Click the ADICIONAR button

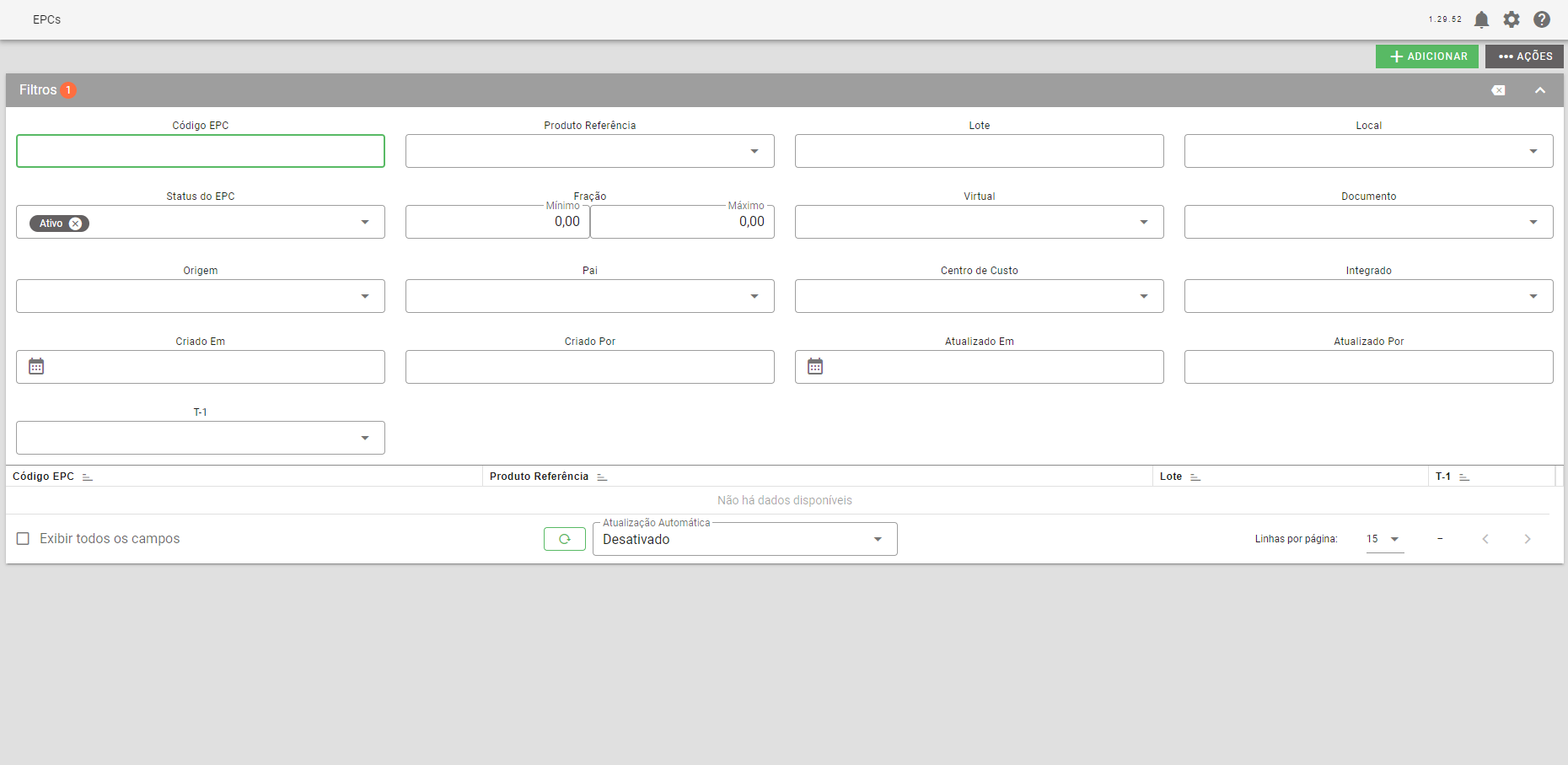pos(1427,57)
